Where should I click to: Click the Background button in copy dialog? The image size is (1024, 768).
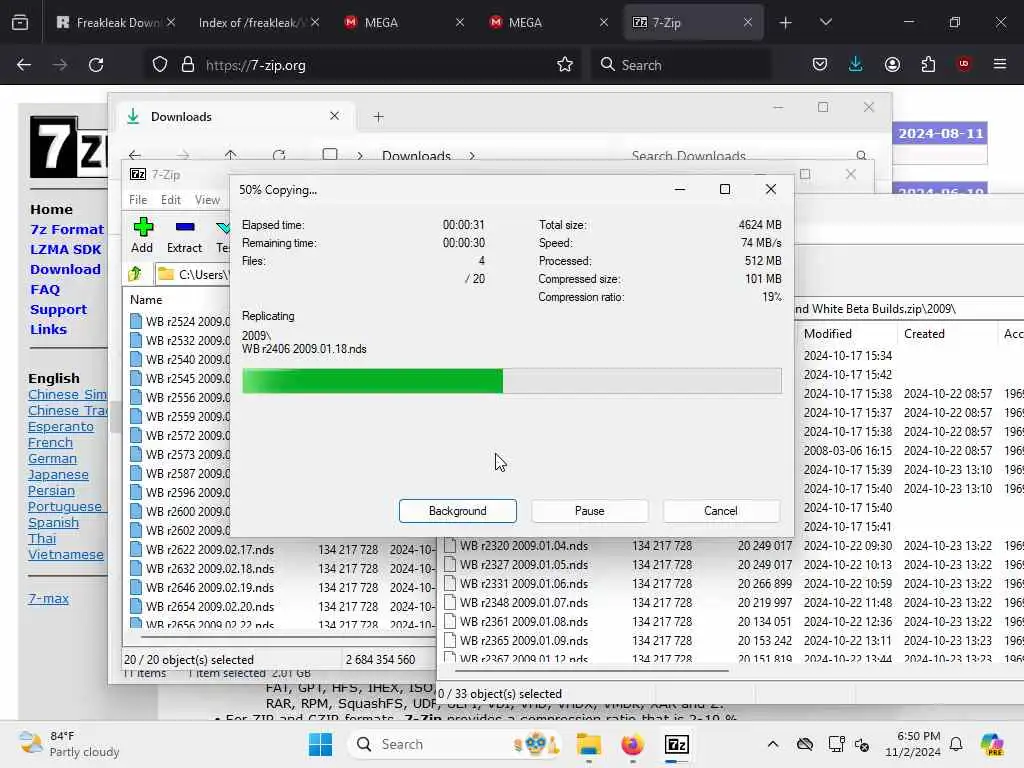pyautogui.click(x=457, y=511)
